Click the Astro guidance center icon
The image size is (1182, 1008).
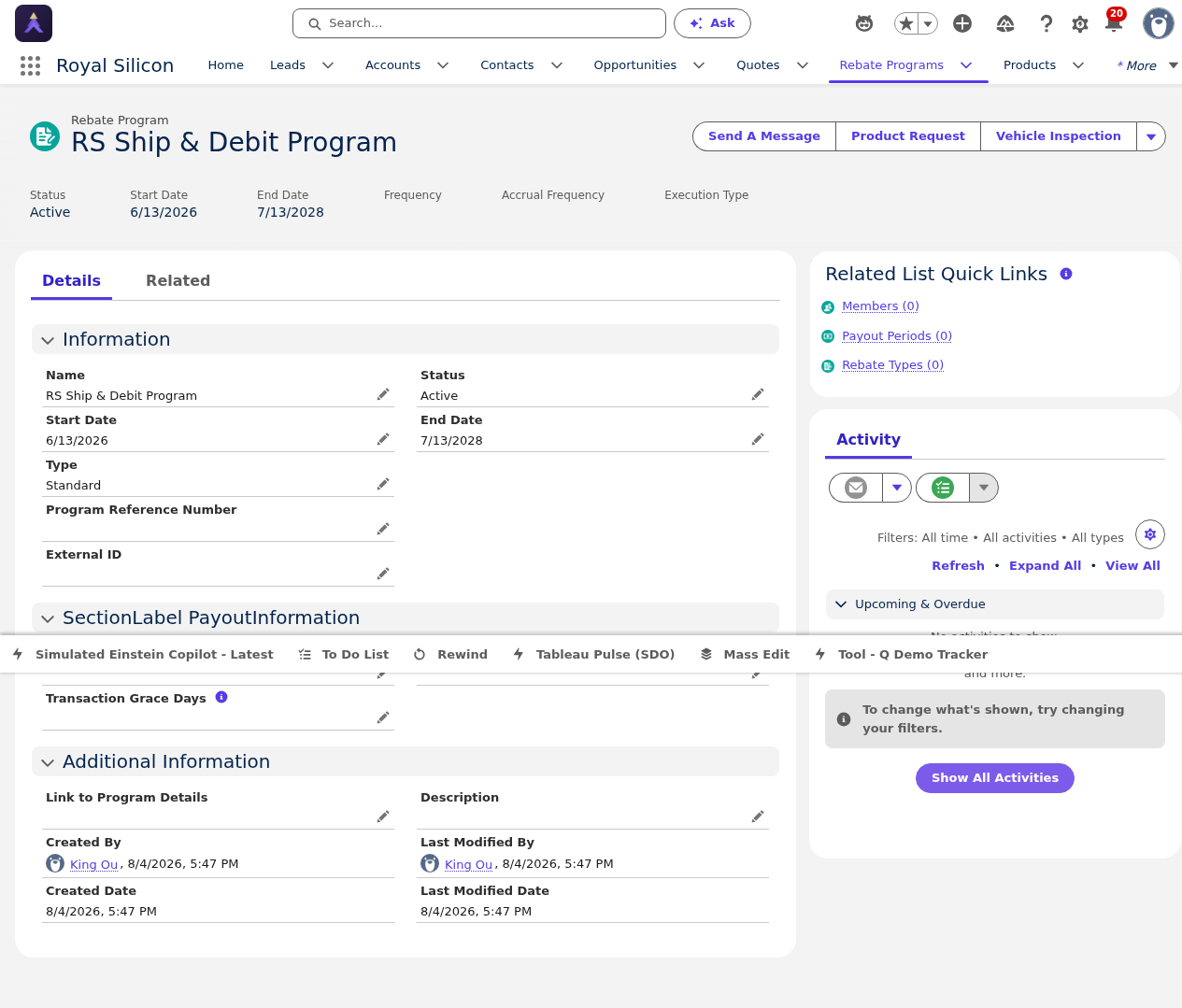tap(864, 23)
